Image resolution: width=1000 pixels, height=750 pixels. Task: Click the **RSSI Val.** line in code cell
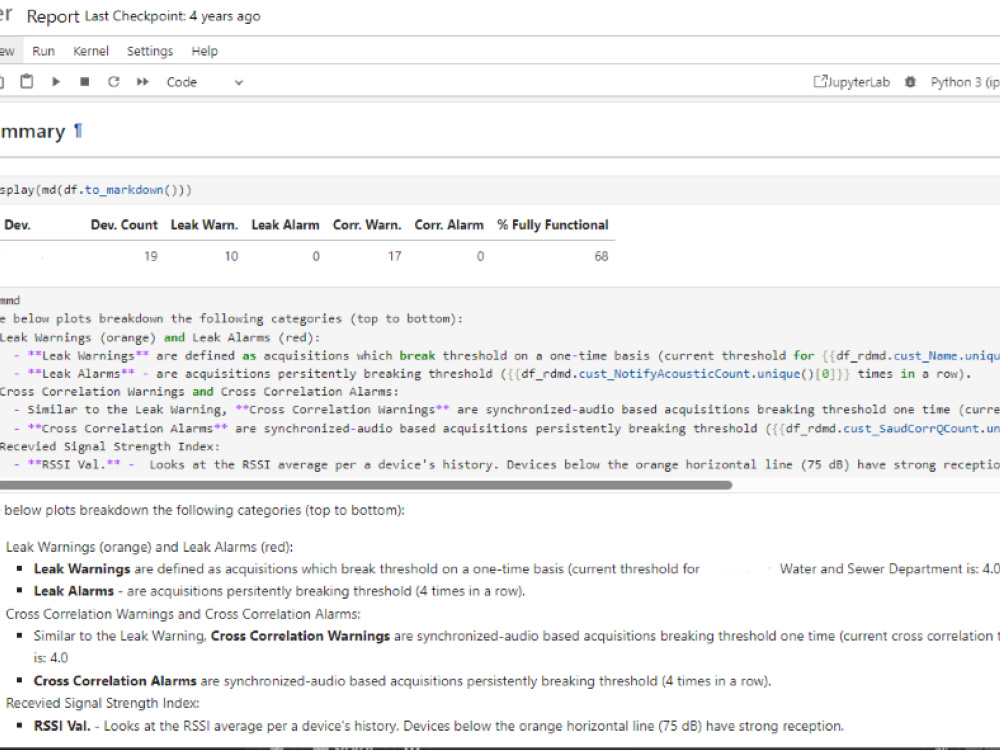click(x=507, y=465)
